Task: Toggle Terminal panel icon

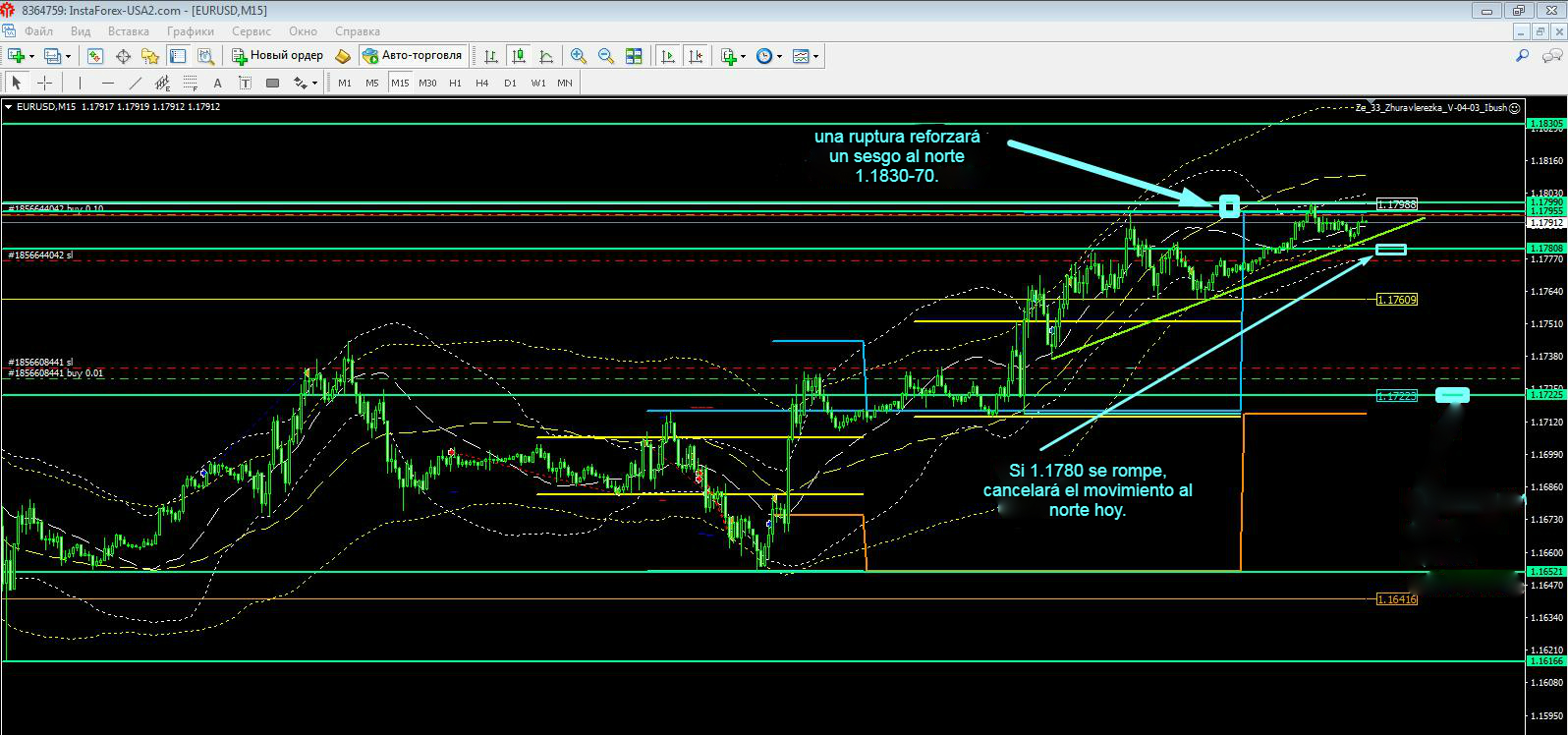Action: 178,56
